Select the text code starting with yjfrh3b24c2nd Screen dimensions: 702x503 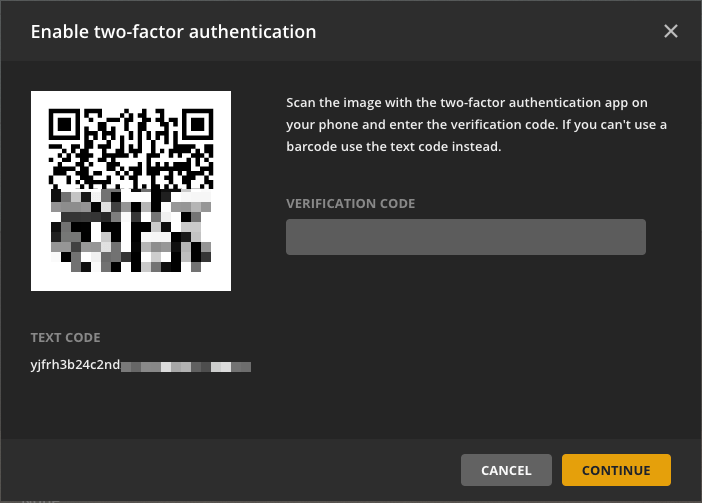[141, 365]
